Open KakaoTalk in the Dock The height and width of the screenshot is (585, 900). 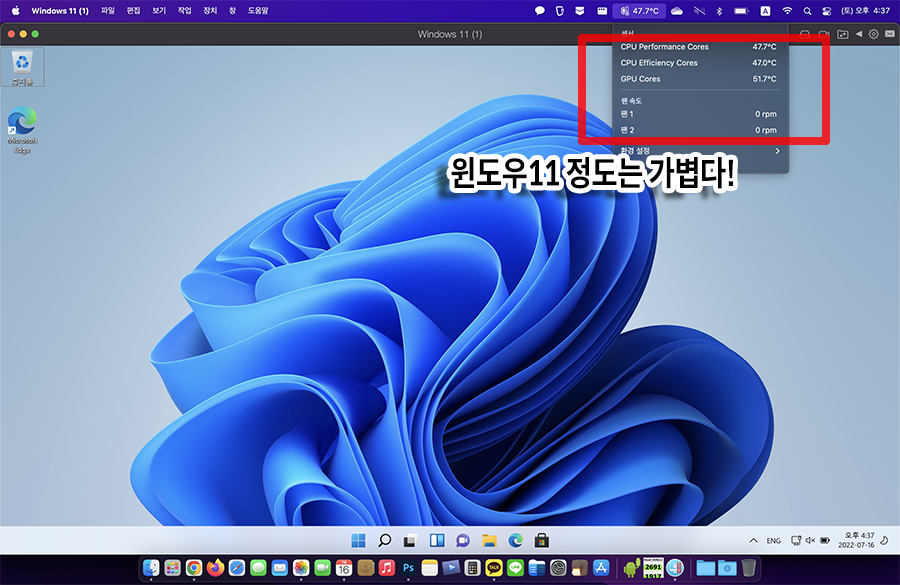pyautogui.click(x=494, y=568)
